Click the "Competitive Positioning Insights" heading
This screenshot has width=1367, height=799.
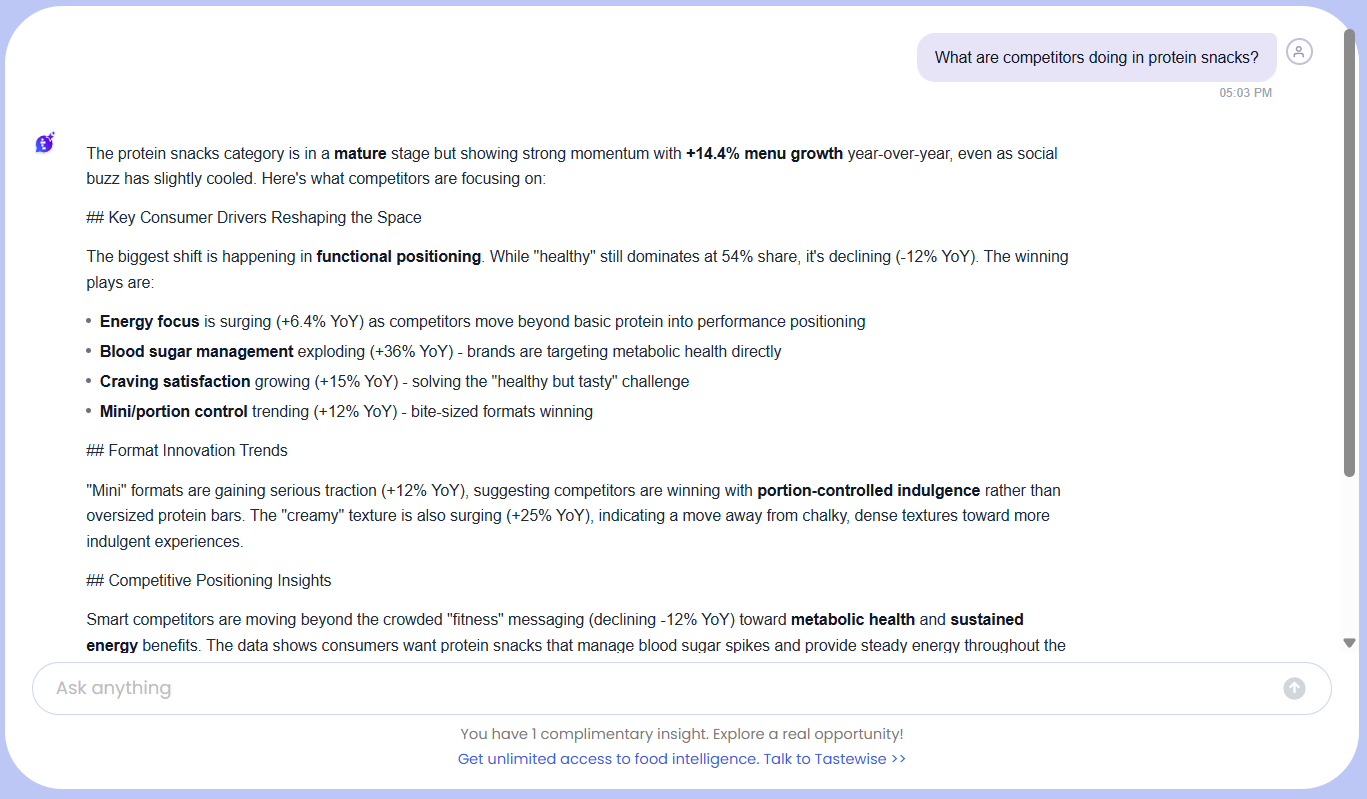tap(209, 580)
